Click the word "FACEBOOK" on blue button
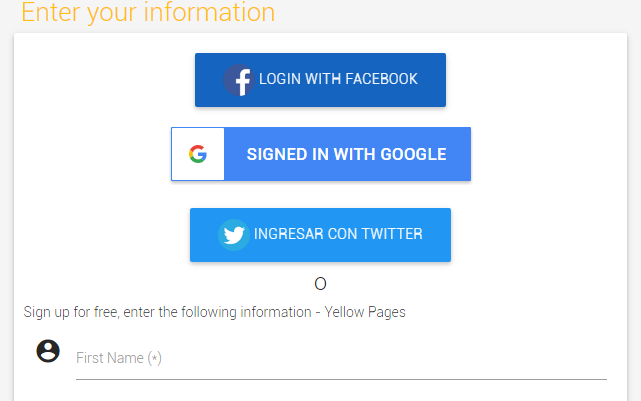Image resolution: width=641 pixels, height=401 pixels. pyautogui.click(x=381, y=79)
